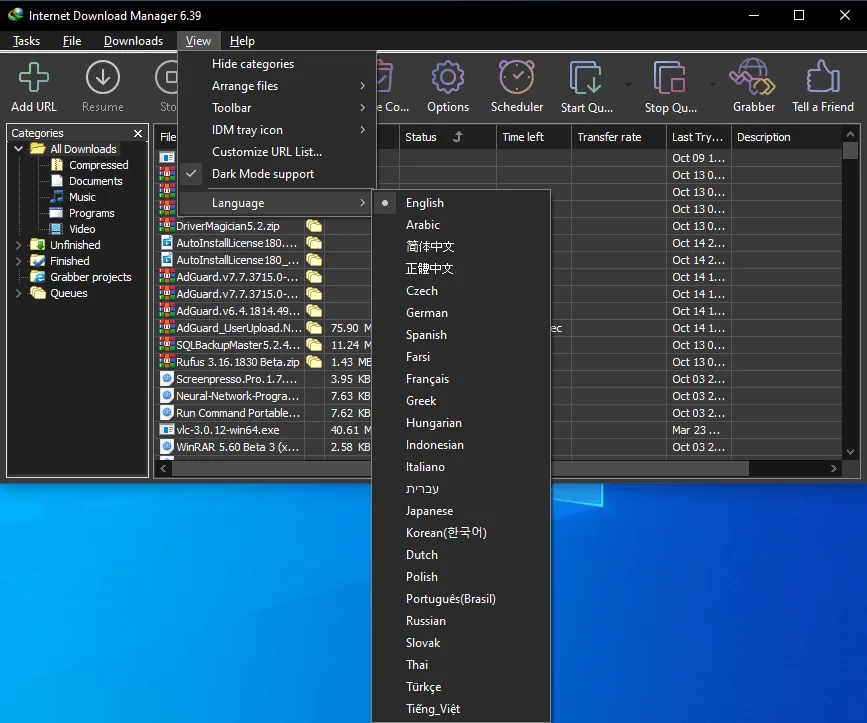Open Options gear icon
867x723 pixels.
[x=448, y=77]
